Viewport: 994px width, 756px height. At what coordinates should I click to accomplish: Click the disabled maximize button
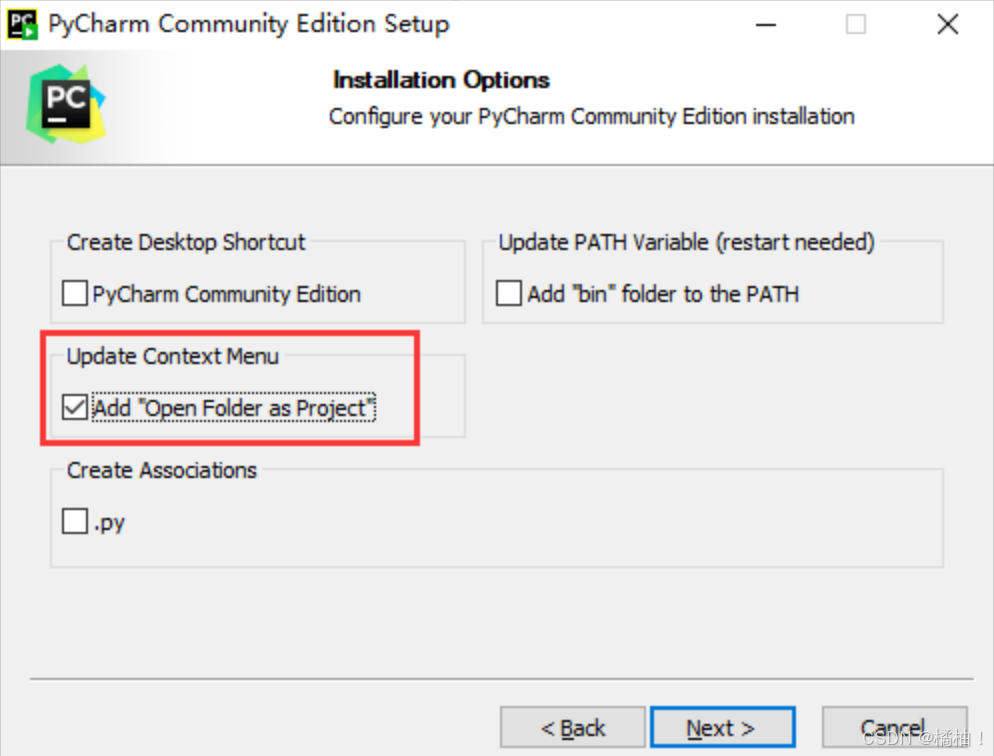[x=856, y=25]
